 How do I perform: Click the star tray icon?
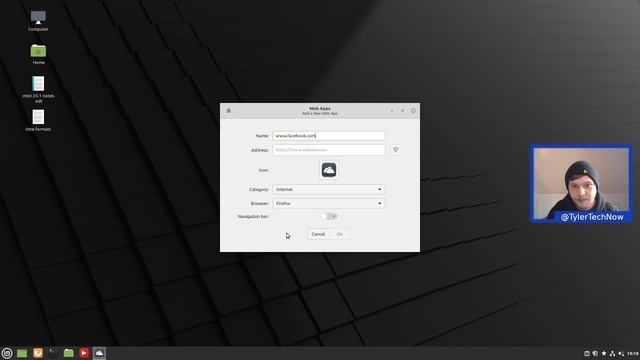pos(604,353)
